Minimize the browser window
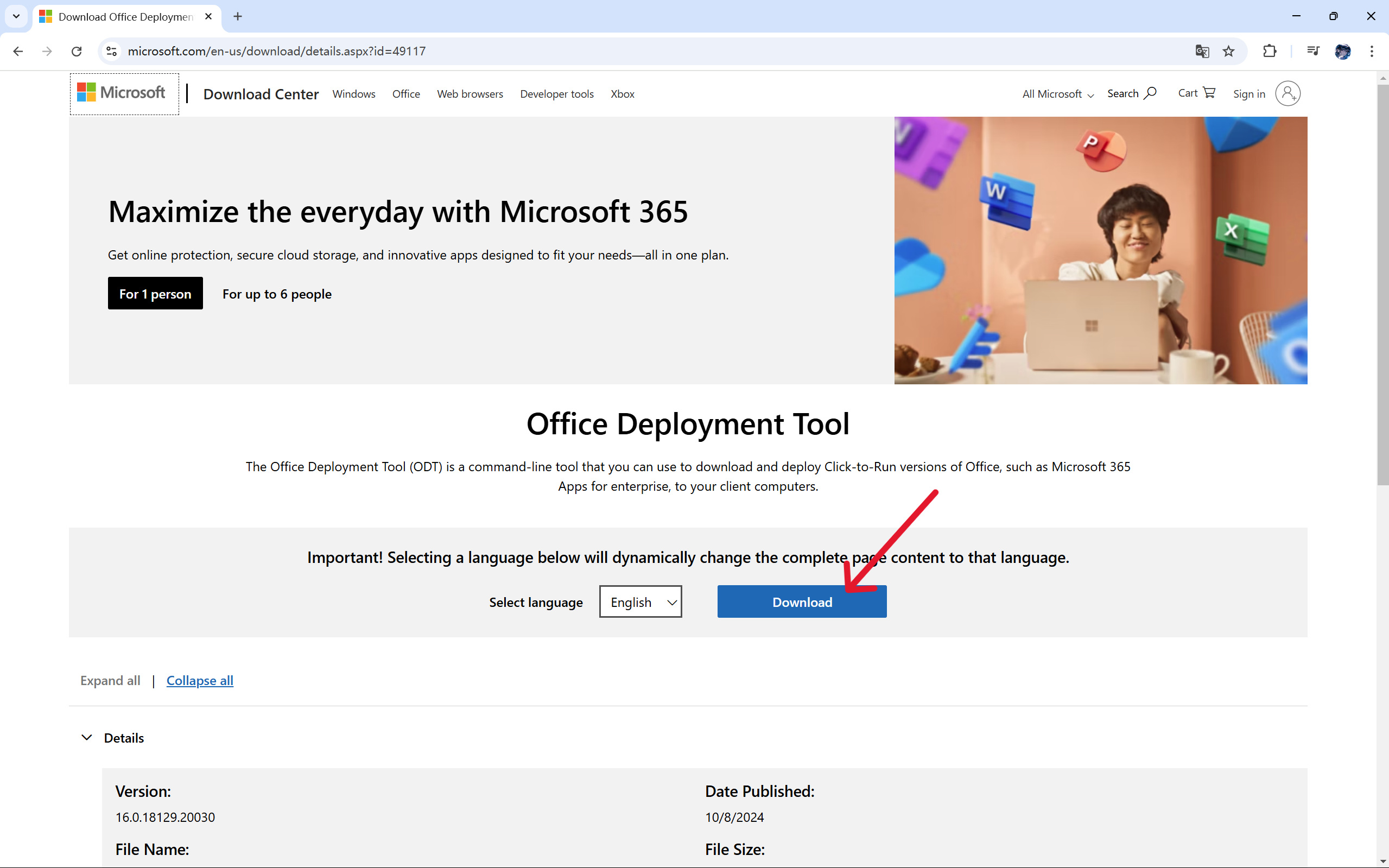The image size is (1389, 868). [x=1296, y=16]
